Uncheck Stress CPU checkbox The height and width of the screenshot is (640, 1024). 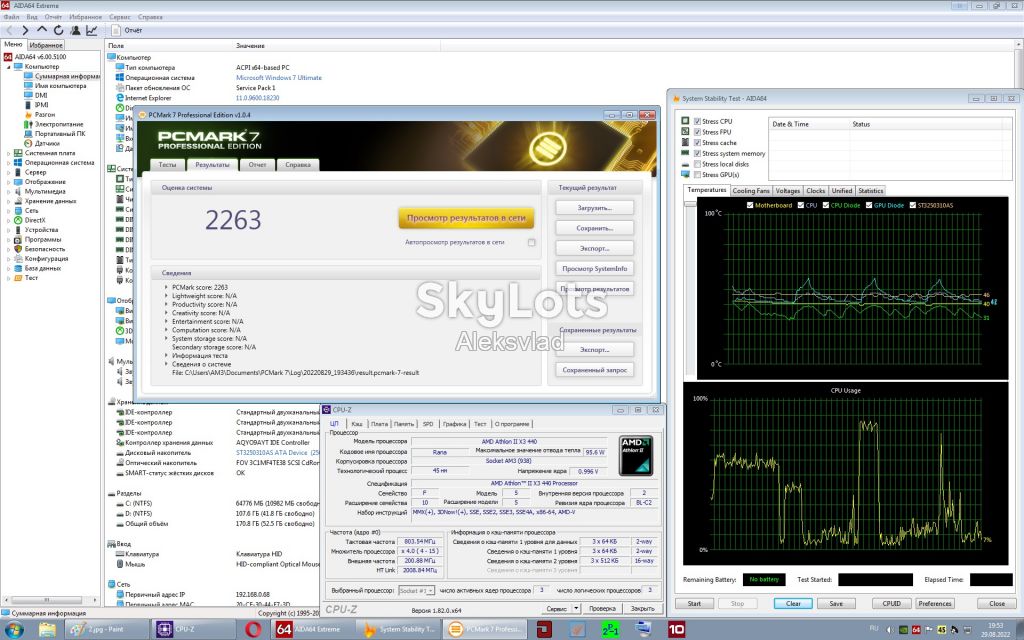tap(697, 121)
